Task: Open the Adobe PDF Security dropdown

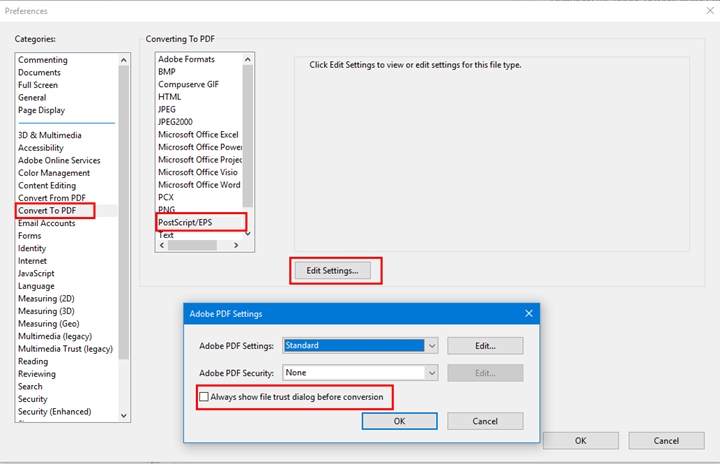Action: click(x=432, y=373)
